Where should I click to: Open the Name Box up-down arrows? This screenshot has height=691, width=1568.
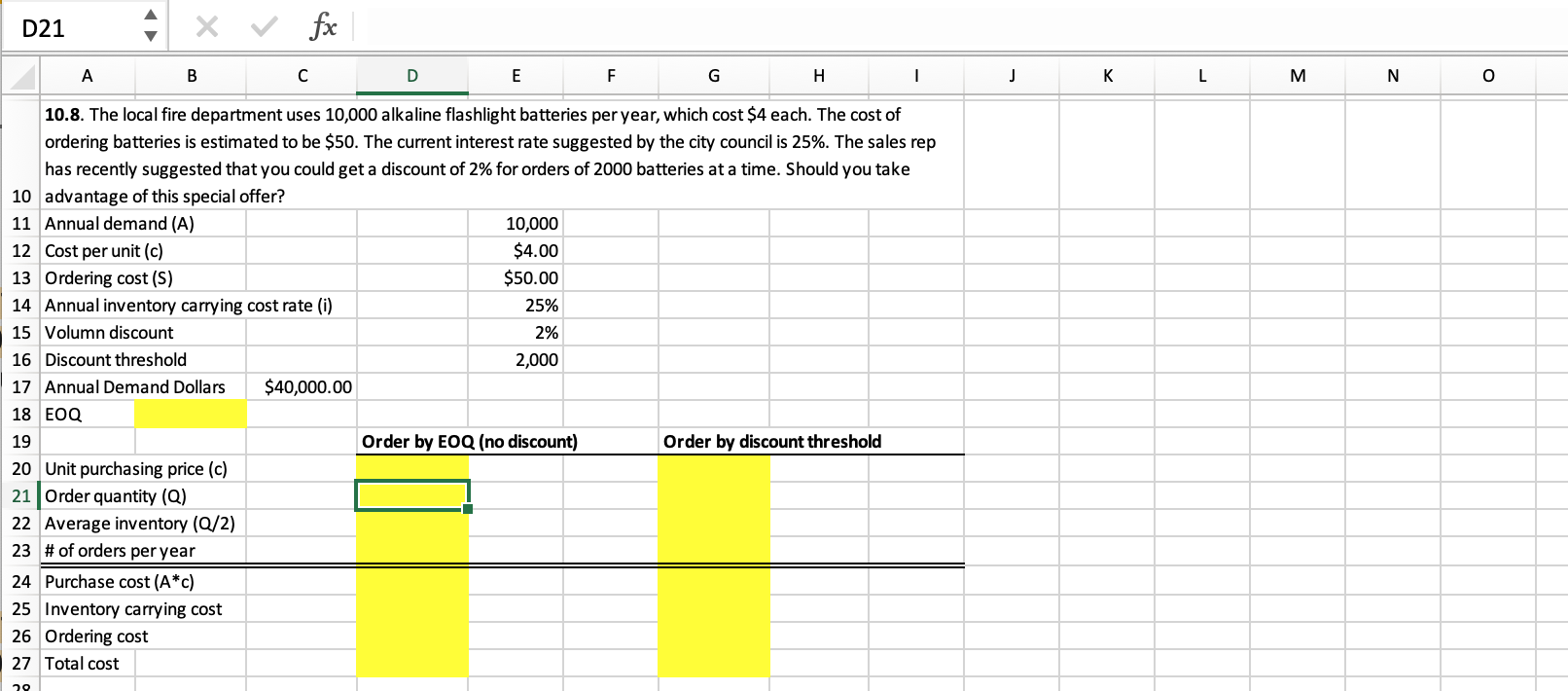pos(149,28)
